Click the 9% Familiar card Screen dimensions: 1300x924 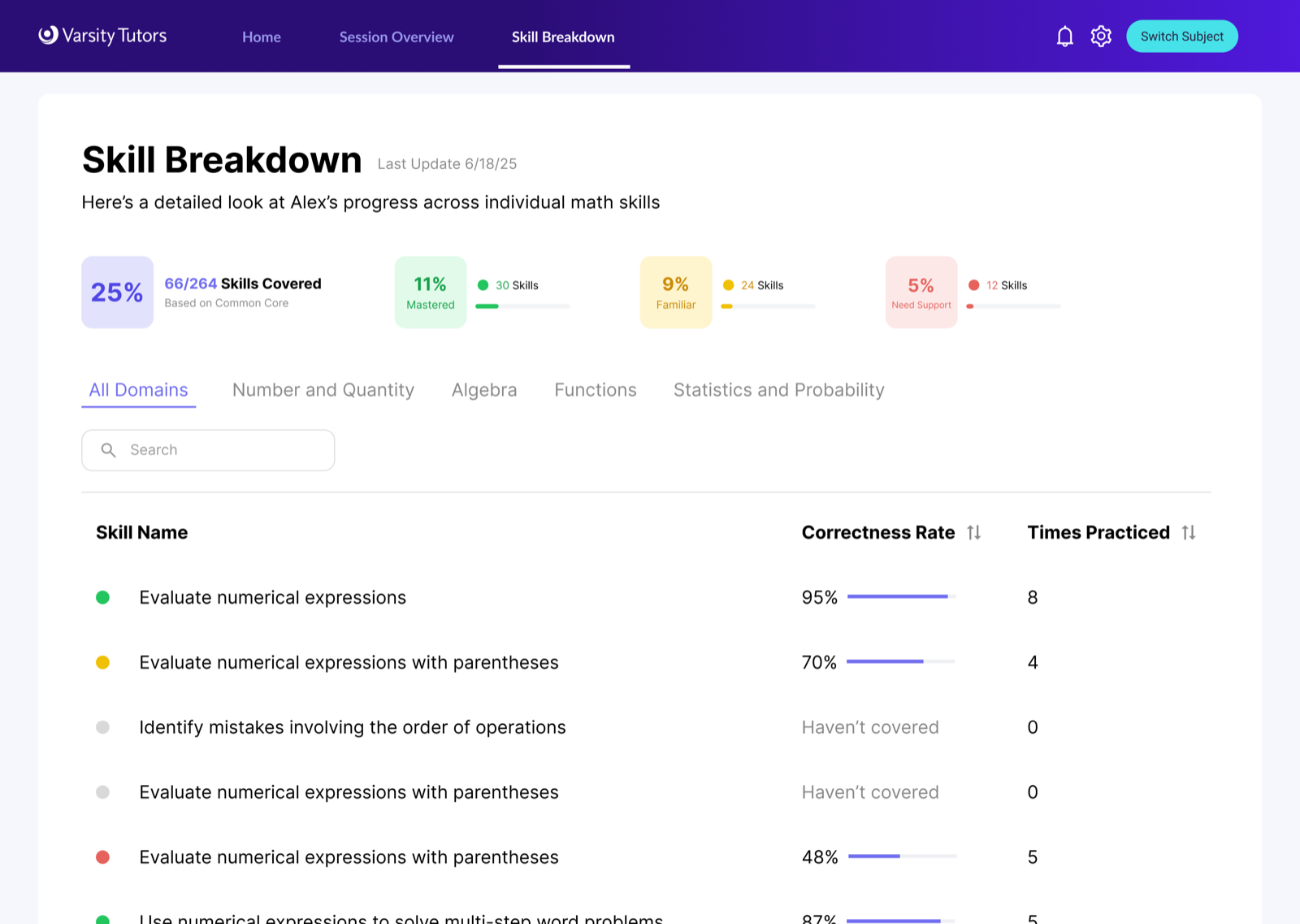tap(676, 293)
